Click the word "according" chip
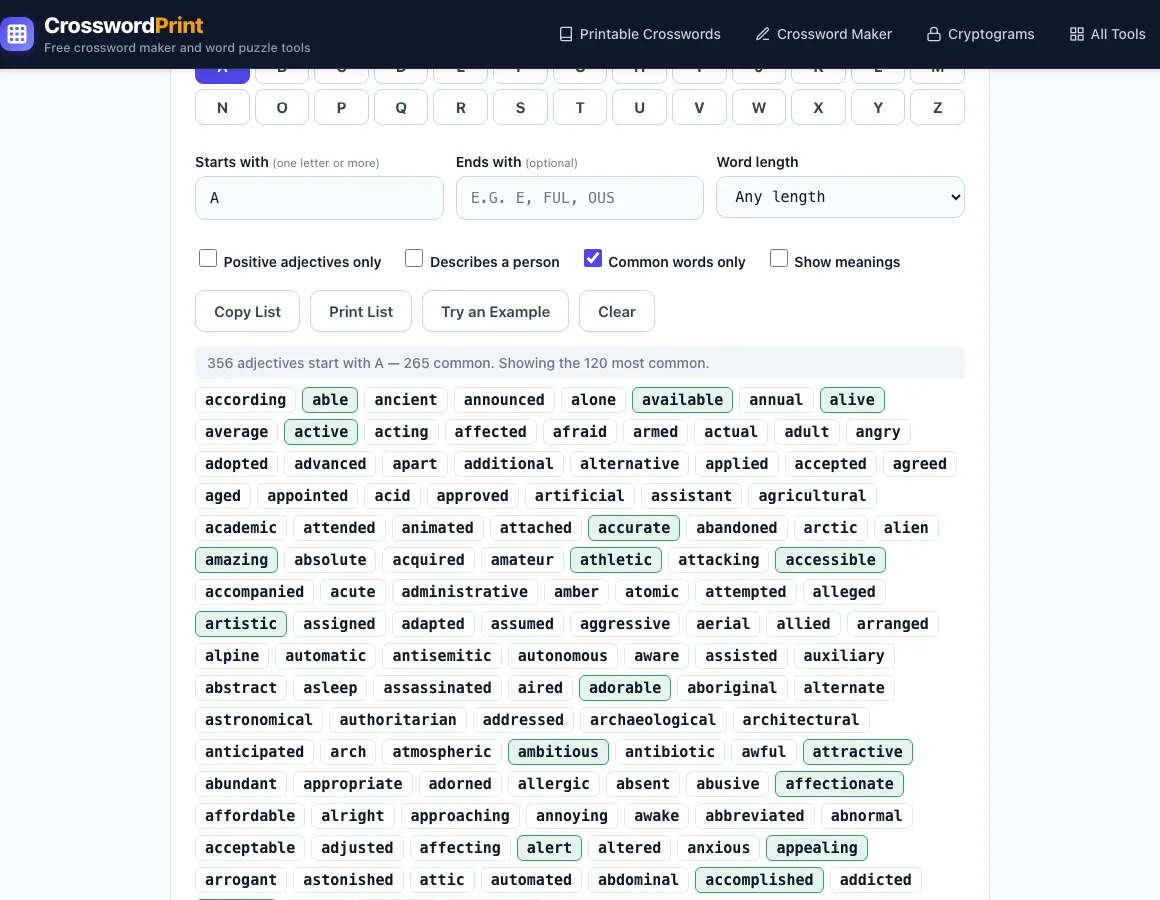The width and height of the screenshot is (1160, 900). [x=246, y=400]
